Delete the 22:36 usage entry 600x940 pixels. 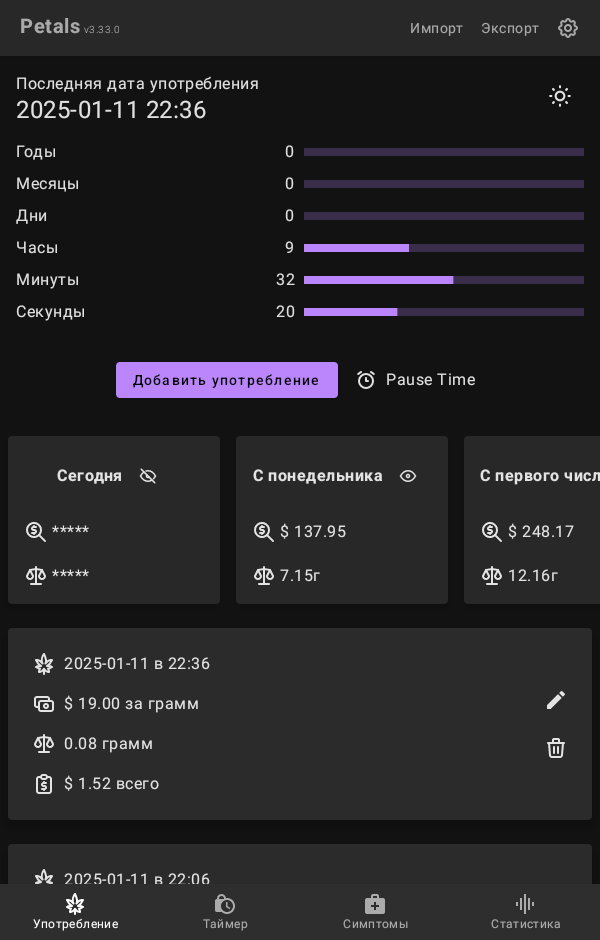coord(556,748)
